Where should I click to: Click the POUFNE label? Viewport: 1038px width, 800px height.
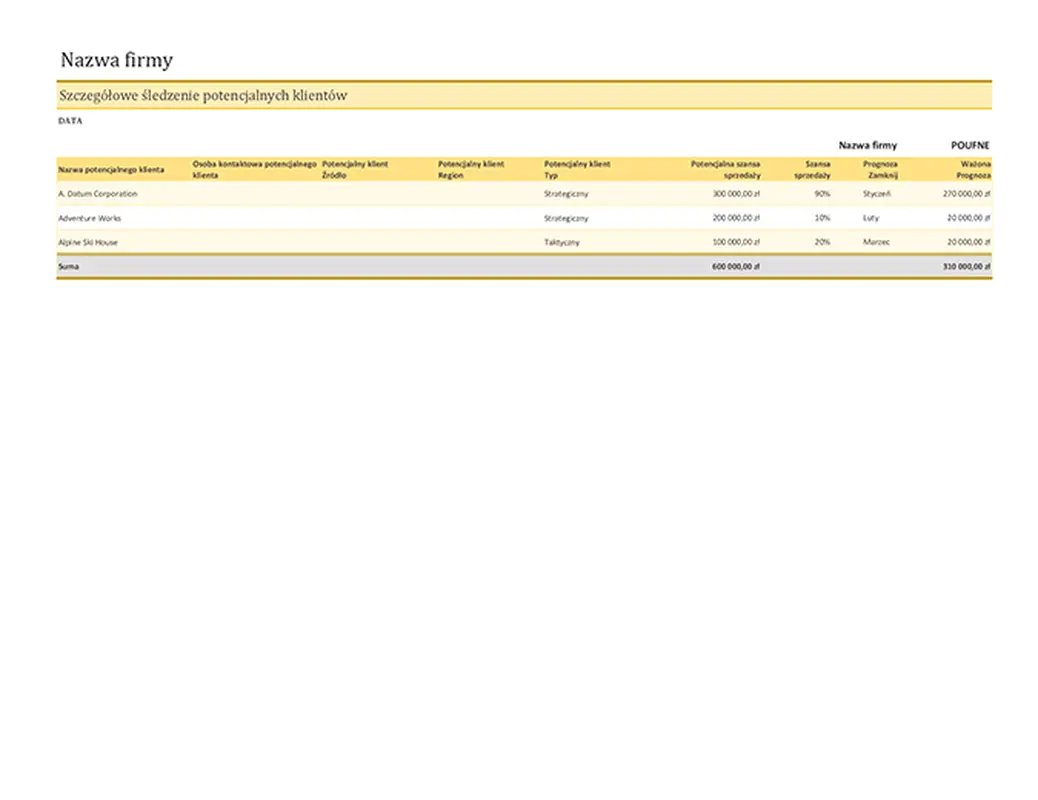click(969, 145)
